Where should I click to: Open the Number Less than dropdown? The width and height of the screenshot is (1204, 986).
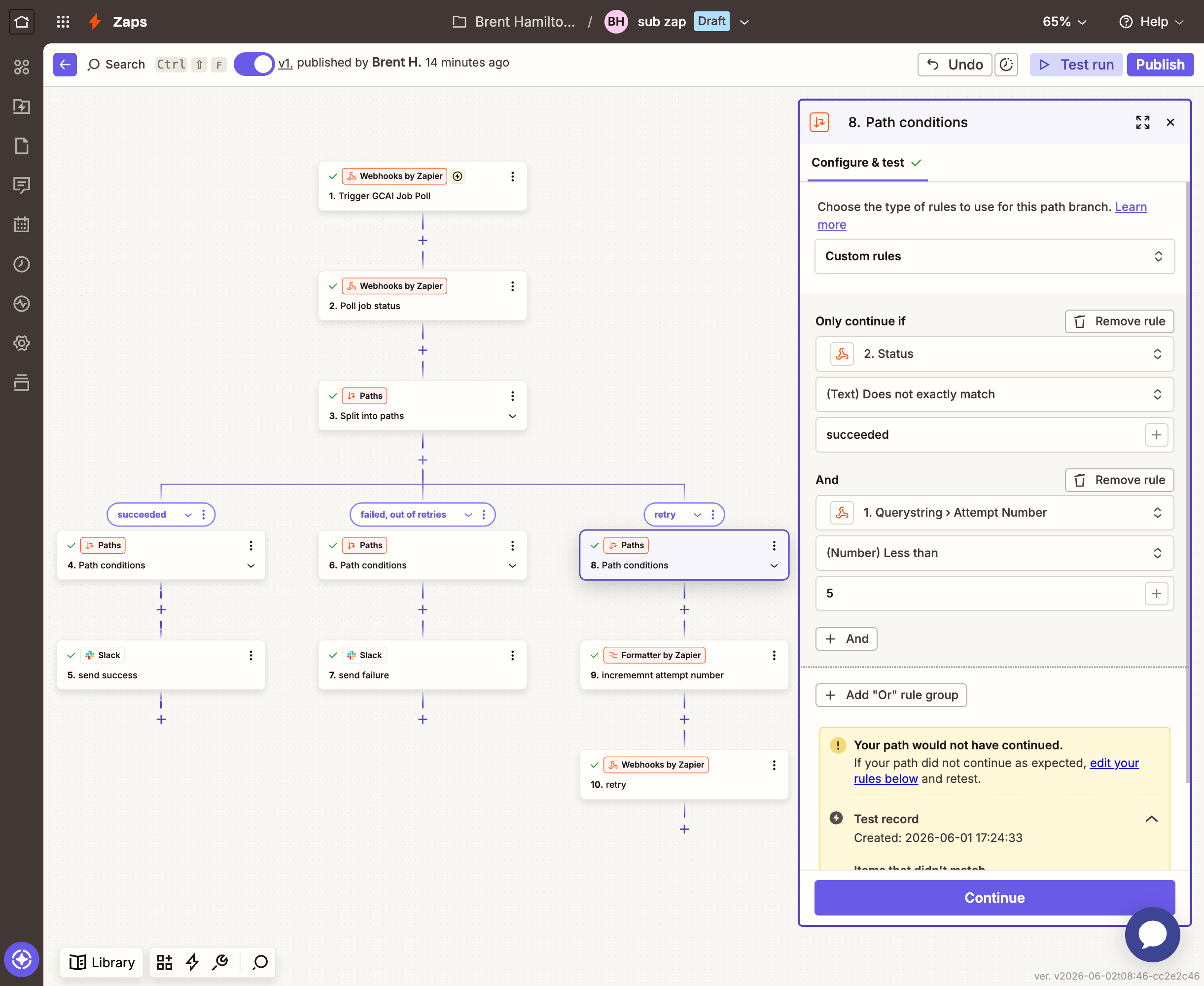click(x=994, y=553)
